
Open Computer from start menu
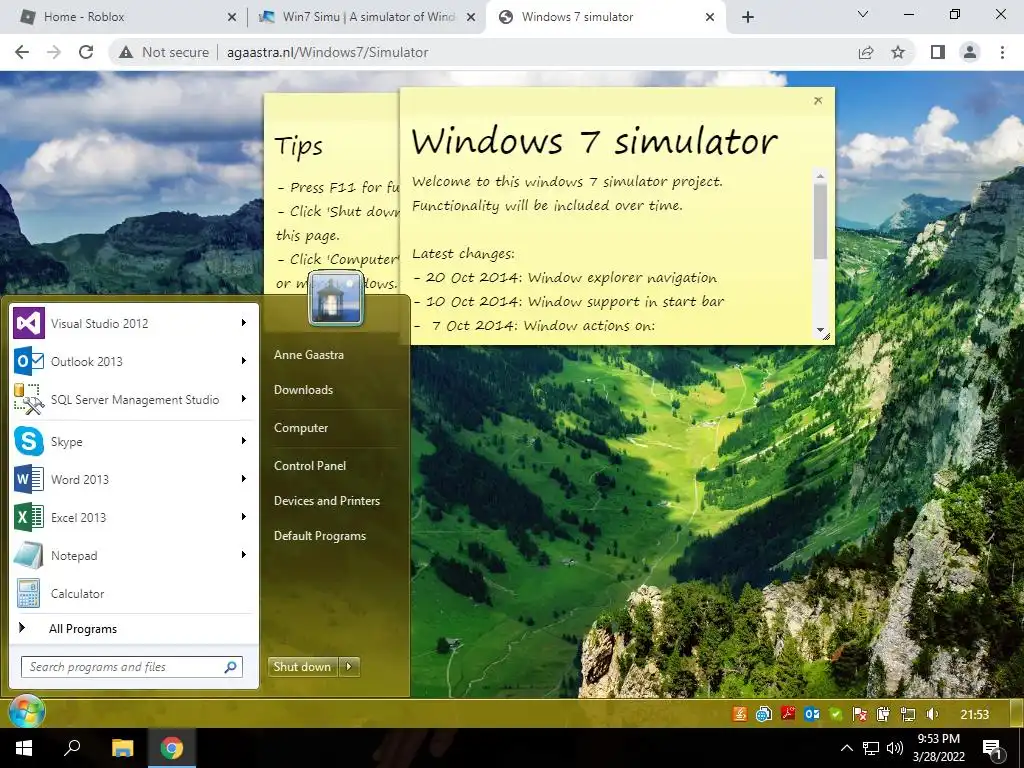(301, 428)
